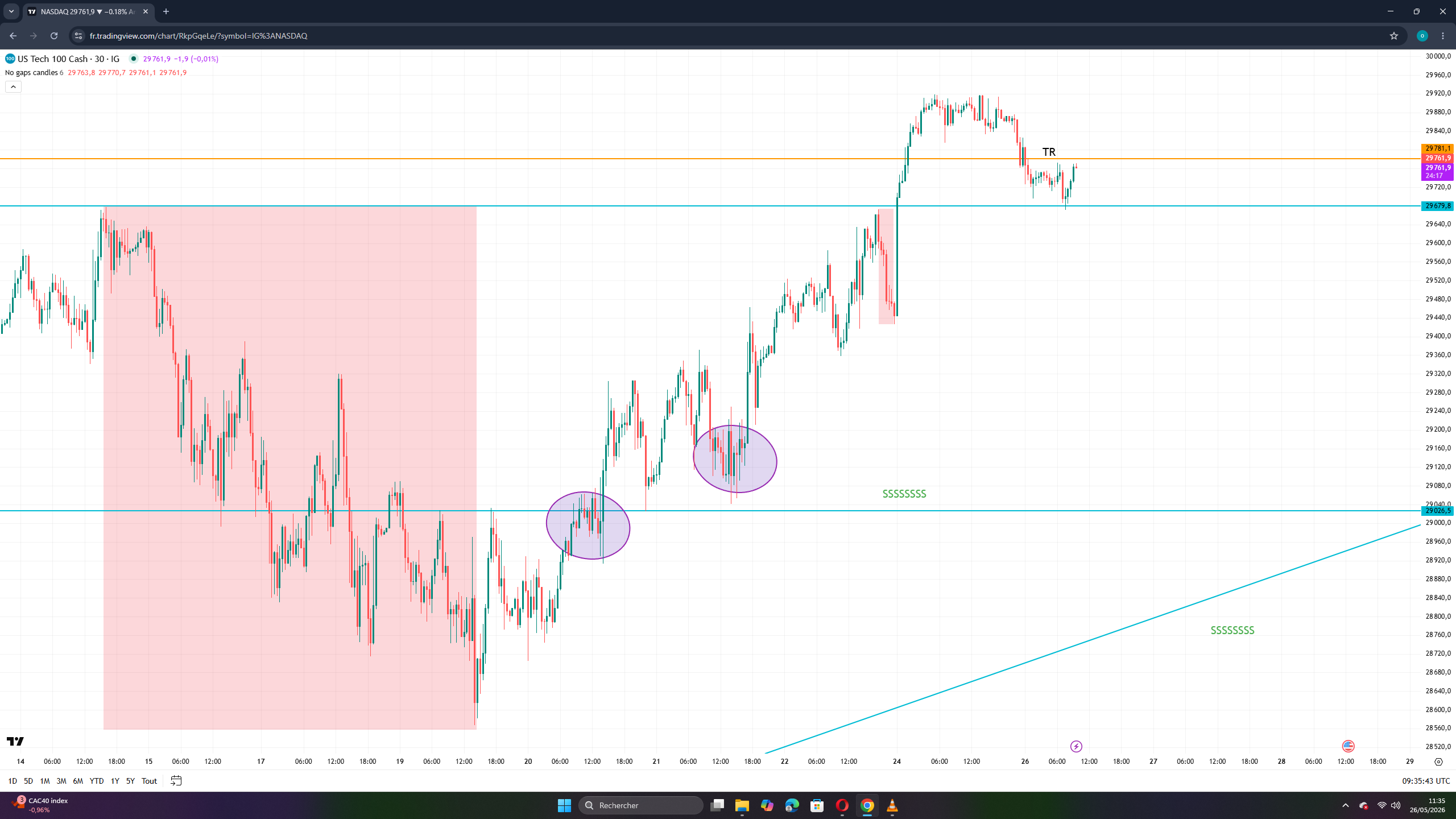Open VLC media player from taskbar
Image resolution: width=1456 pixels, height=819 pixels.
[892, 805]
